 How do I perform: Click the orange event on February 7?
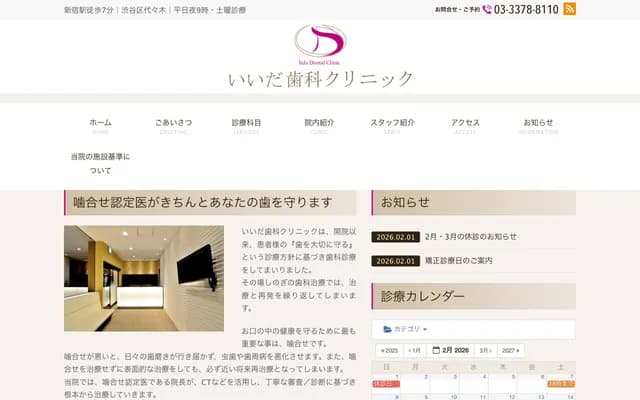(561, 384)
